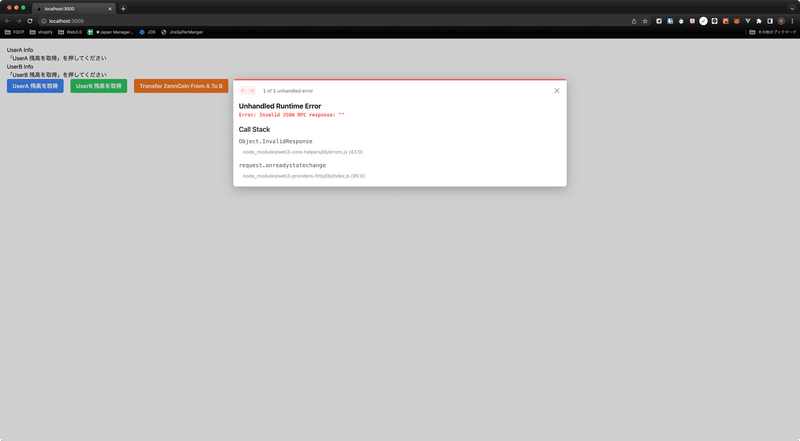Open the MetaMask fox extension
This screenshot has width=800, height=441.
[x=737, y=21]
